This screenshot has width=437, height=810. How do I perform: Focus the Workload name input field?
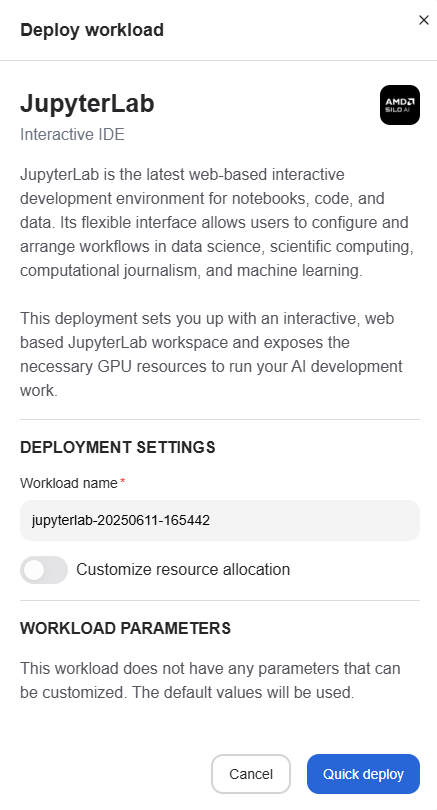[220, 520]
